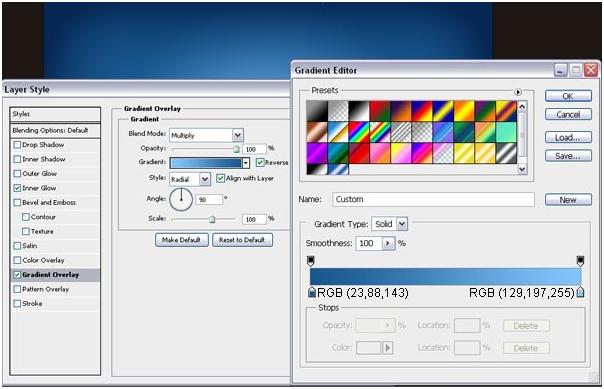Enable Bevel and Emboss checkbox

click(x=17, y=203)
